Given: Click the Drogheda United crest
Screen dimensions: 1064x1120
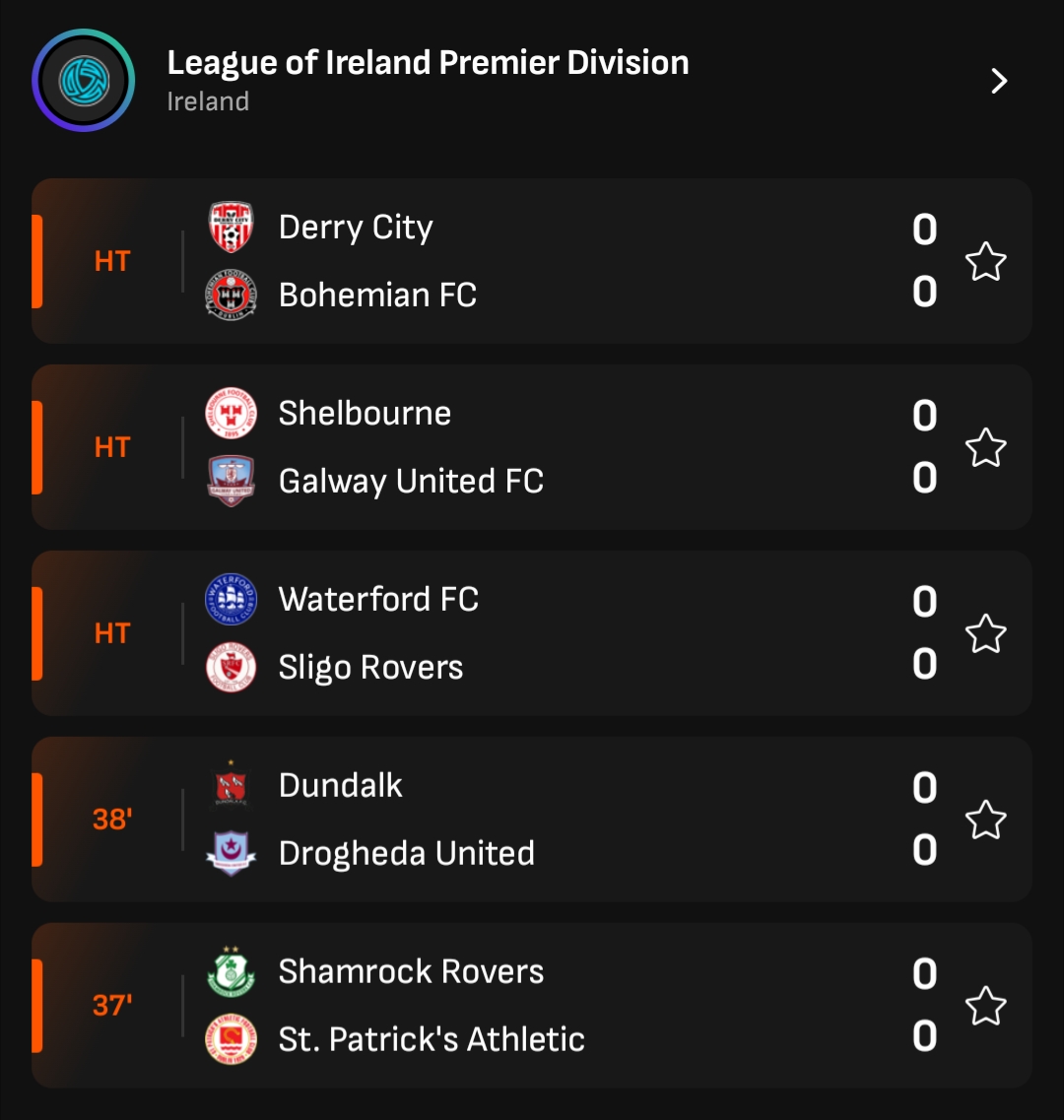Looking at the screenshot, I should coord(231,853).
